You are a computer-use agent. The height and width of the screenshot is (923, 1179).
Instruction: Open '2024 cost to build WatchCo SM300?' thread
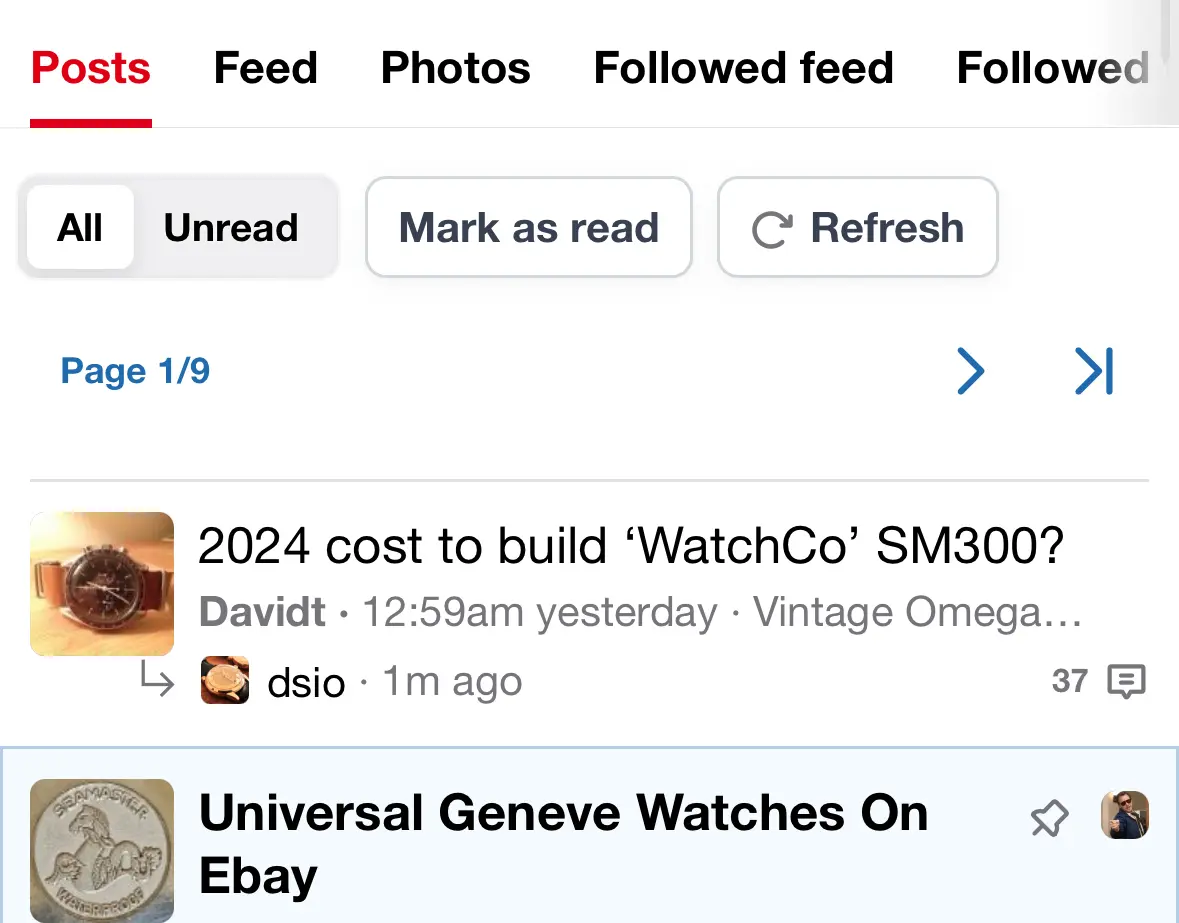pos(630,546)
